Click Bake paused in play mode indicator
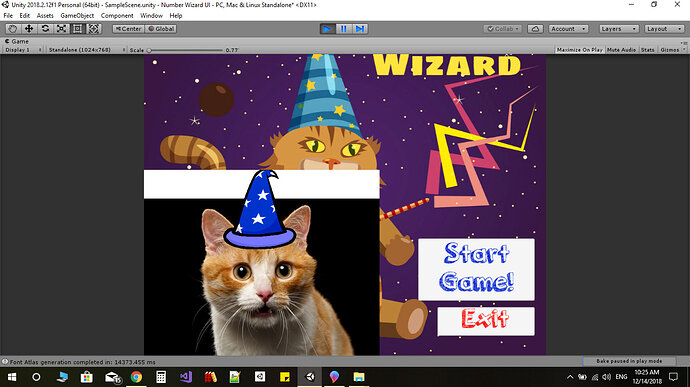Screen dimensions: 690x387 pos(629,361)
